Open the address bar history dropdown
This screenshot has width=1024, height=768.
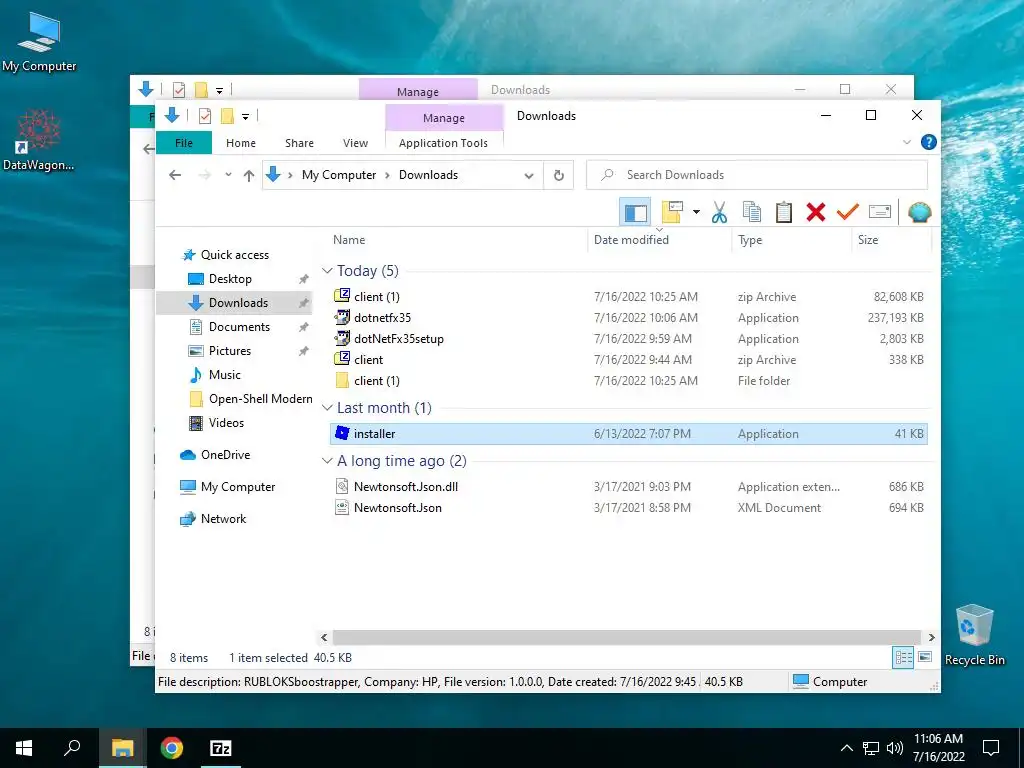[x=529, y=176]
